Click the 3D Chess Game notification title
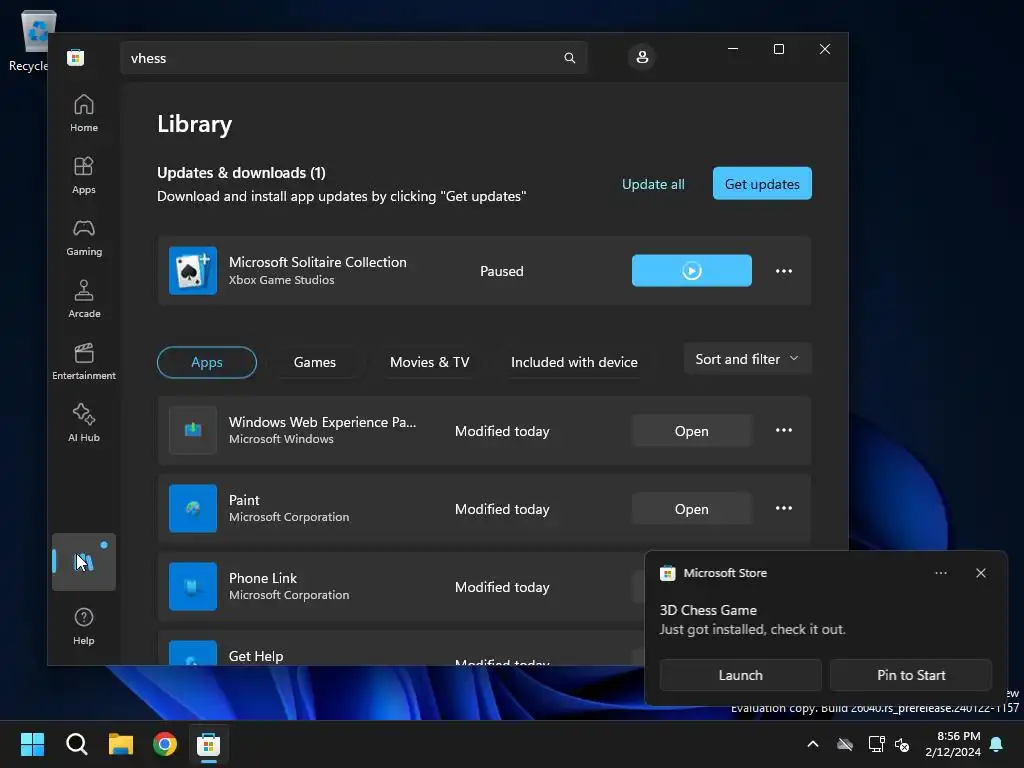The image size is (1024, 768). click(x=708, y=610)
